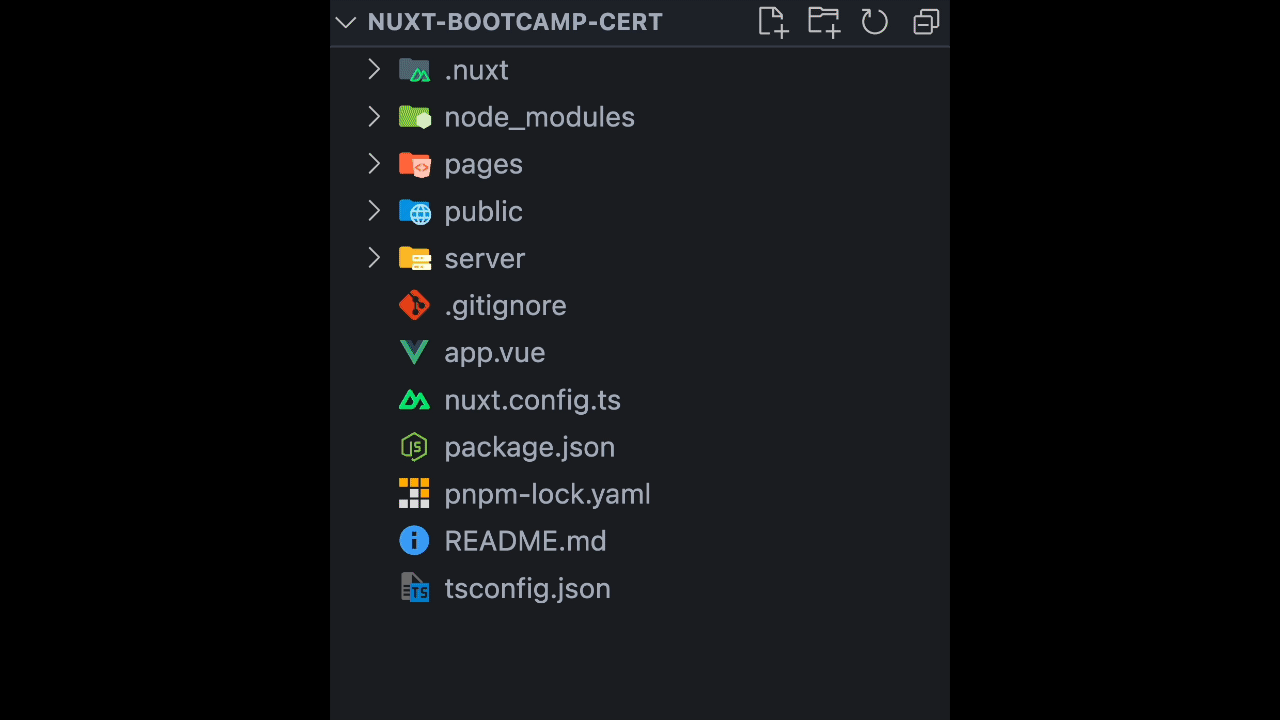Click the New File icon
This screenshot has width=1280, height=720.
point(773,22)
